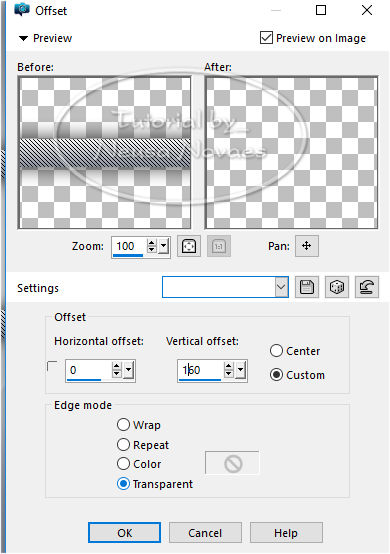The height and width of the screenshot is (554, 390).
Task: Open the Settings presets dropdown
Action: [281, 287]
